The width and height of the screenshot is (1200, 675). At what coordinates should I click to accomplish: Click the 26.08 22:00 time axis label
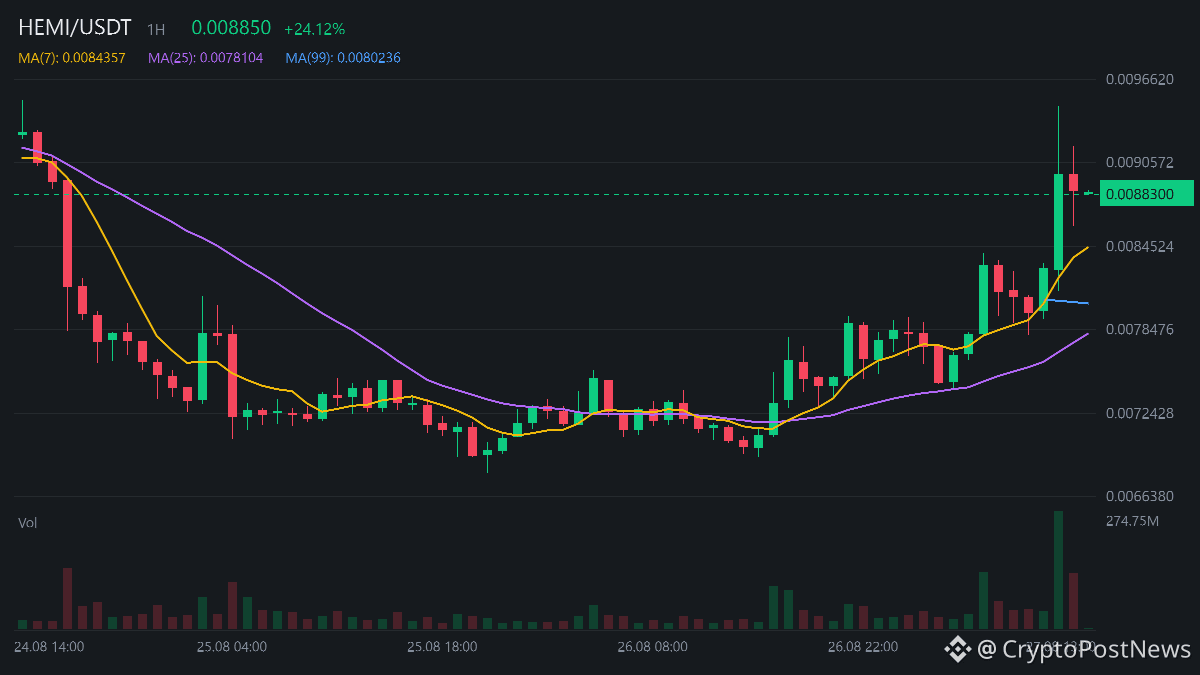click(x=862, y=647)
